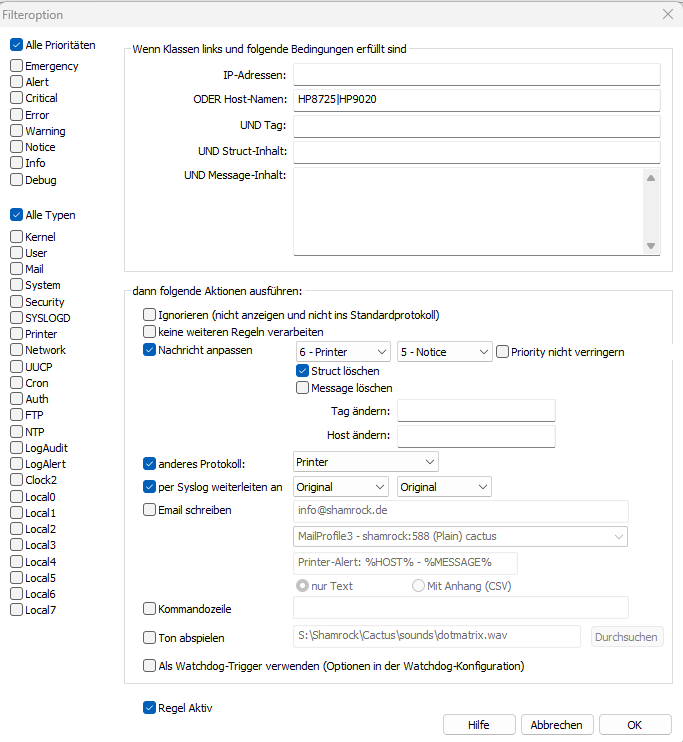Tick the Kernel type checkbox
The image size is (683, 742).
tap(17, 236)
